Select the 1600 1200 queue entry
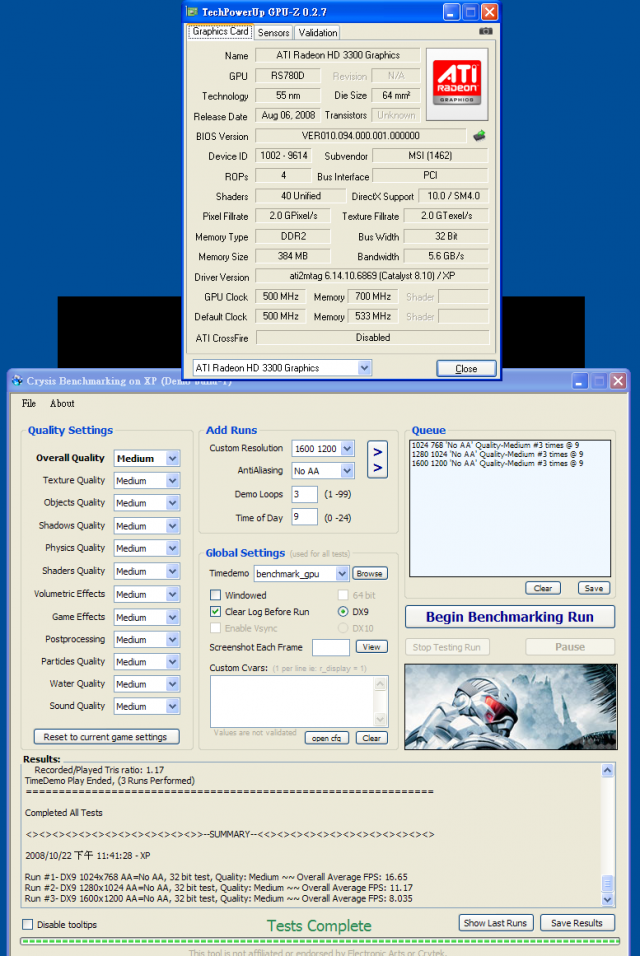 click(x=497, y=463)
